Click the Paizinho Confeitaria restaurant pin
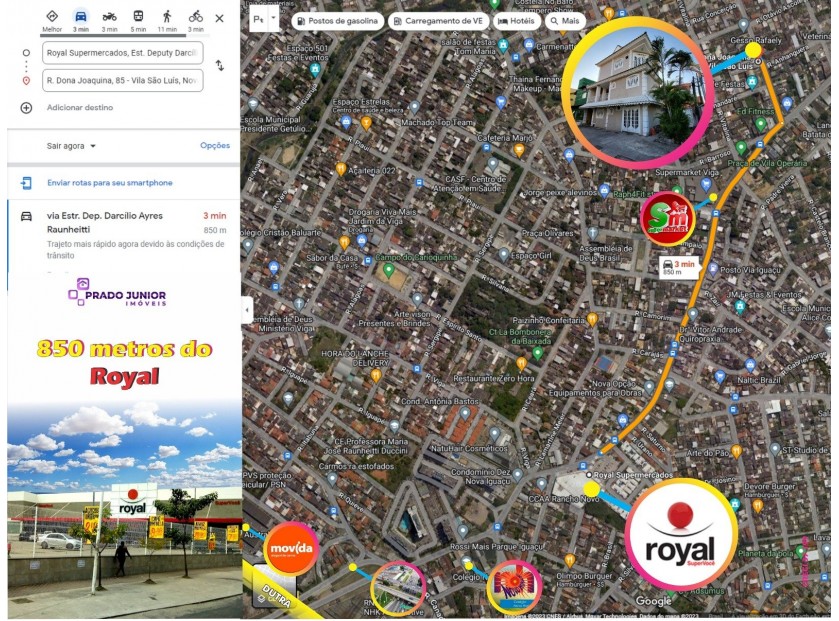Viewport: 839px width, 621px height. pyautogui.click(x=592, y=320)
